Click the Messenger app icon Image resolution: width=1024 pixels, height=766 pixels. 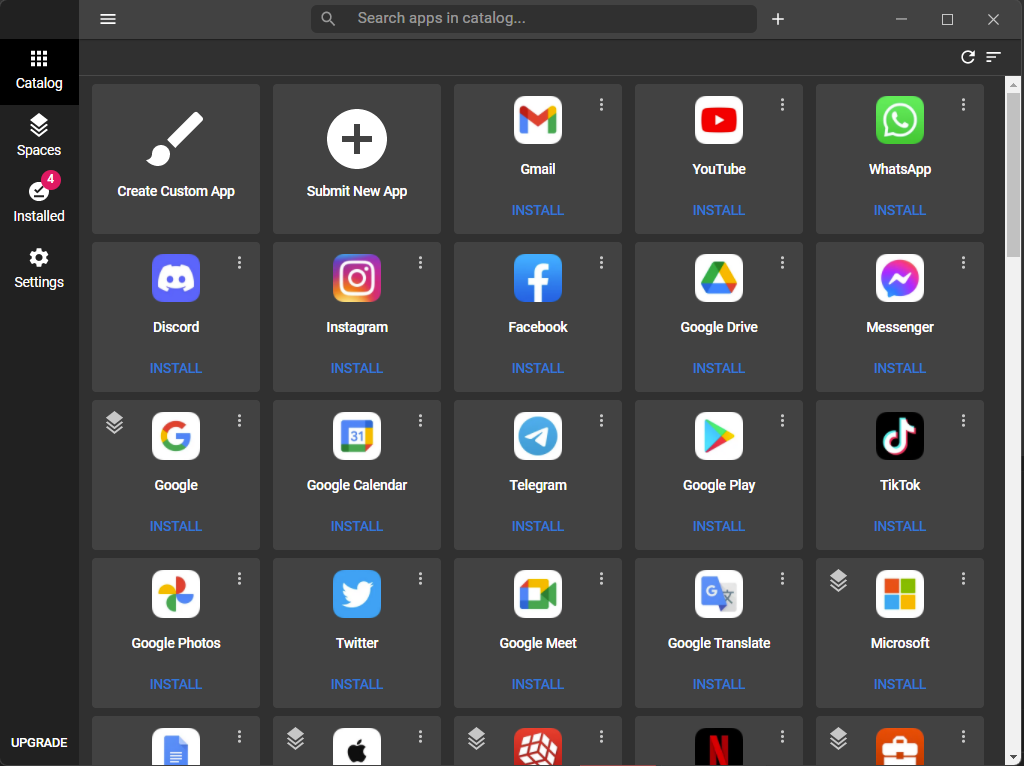[x=899, y=278]
